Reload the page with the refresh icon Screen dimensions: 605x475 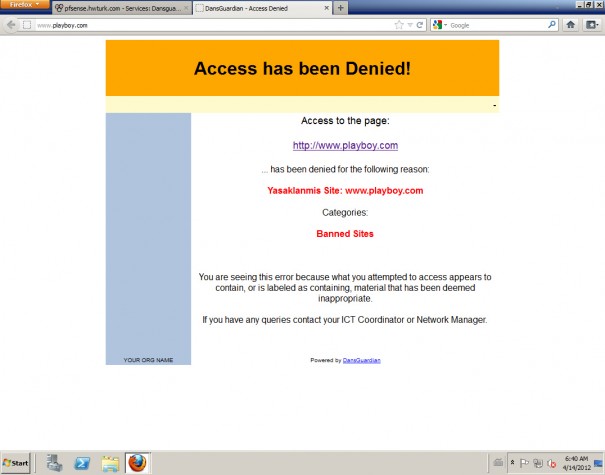pos(420,25)
